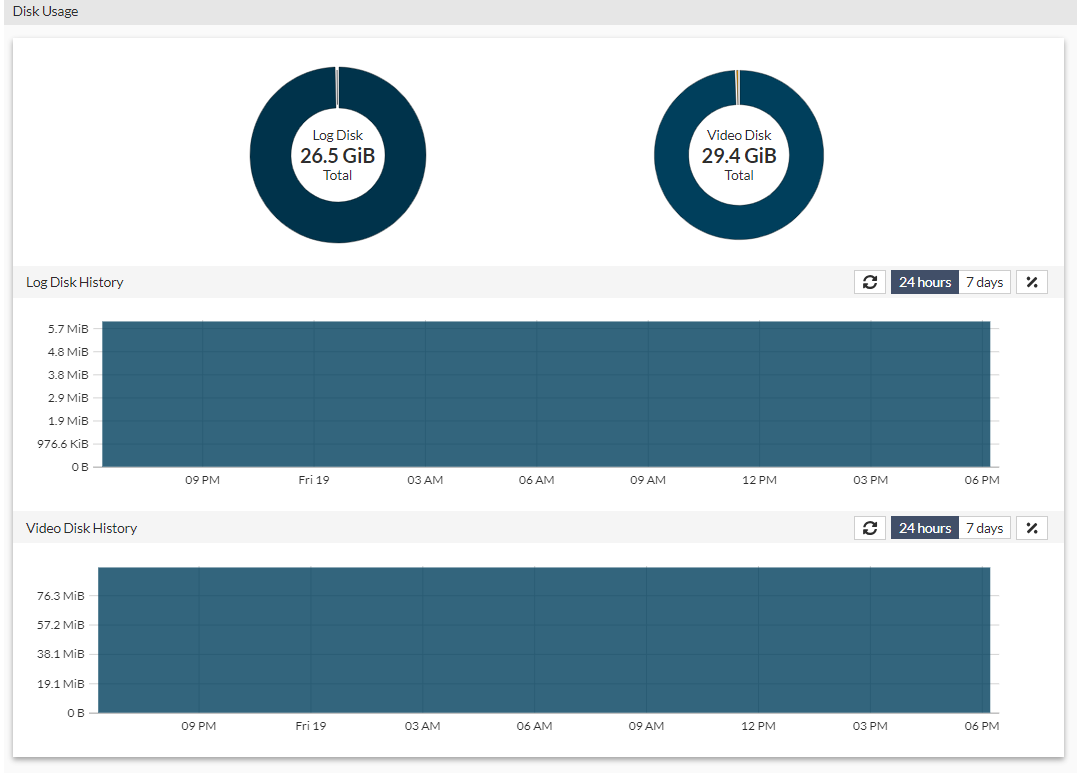Select 24 hours for Log Disk History
Screen dimensions: 1077x773
tap(923, 281)
